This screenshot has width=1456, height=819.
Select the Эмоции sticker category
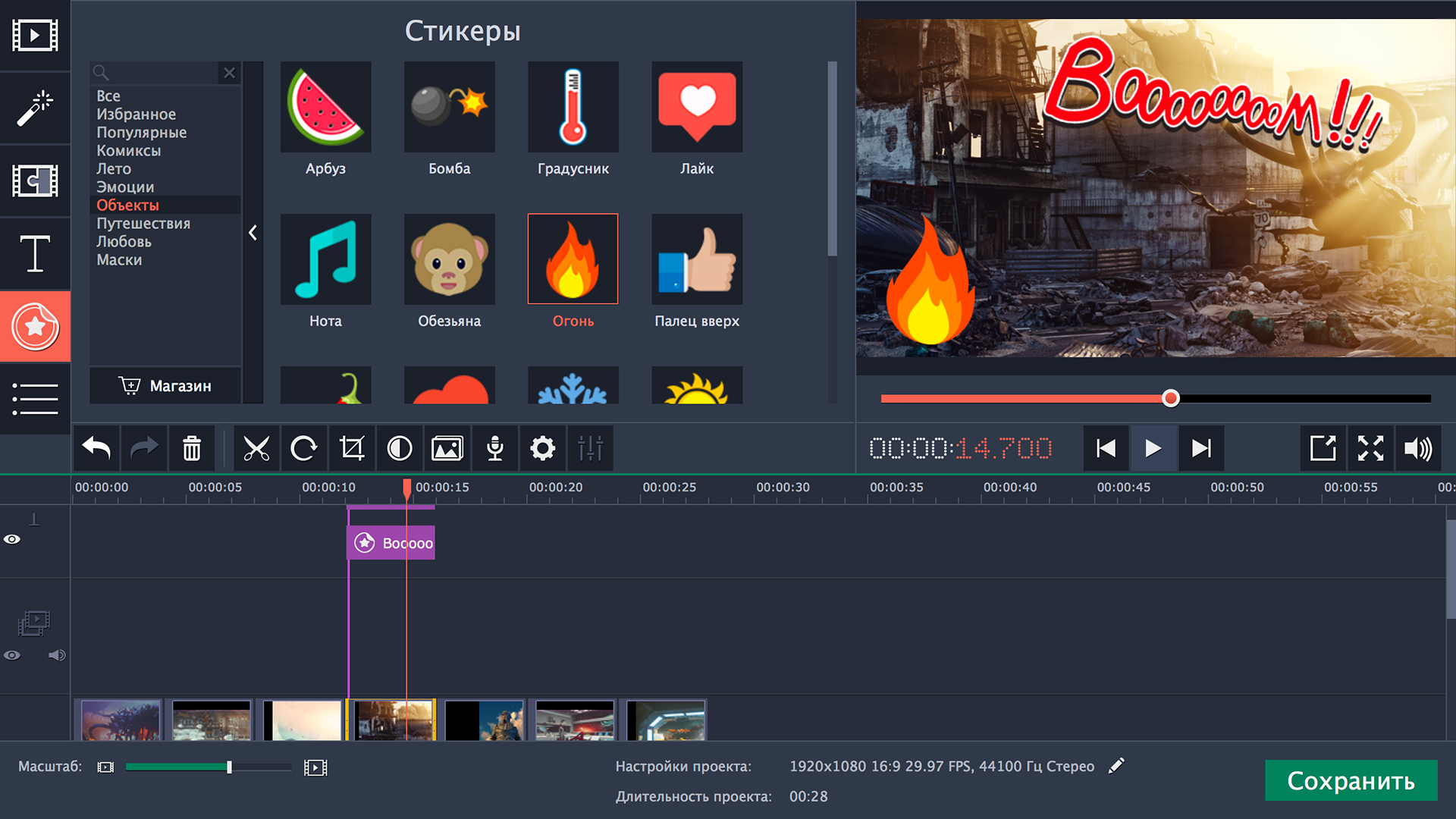point(125,187)
